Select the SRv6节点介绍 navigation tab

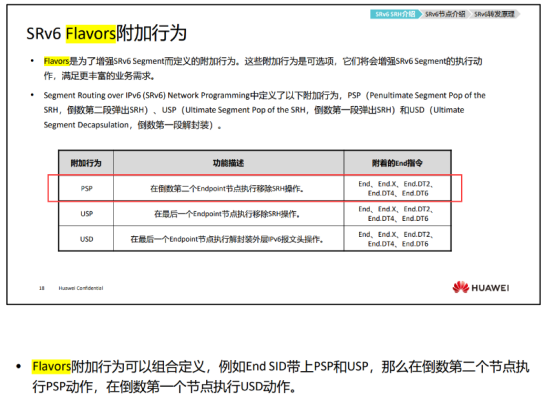pos(445,14)
